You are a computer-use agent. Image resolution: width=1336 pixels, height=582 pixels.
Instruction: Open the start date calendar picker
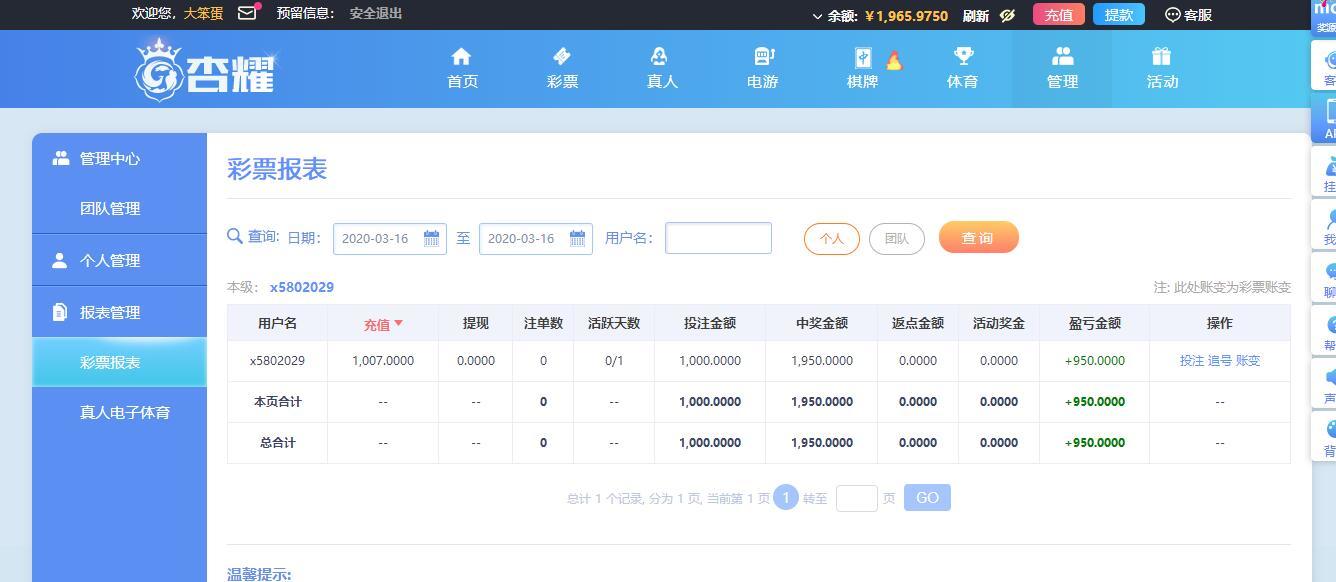point(431,238)
